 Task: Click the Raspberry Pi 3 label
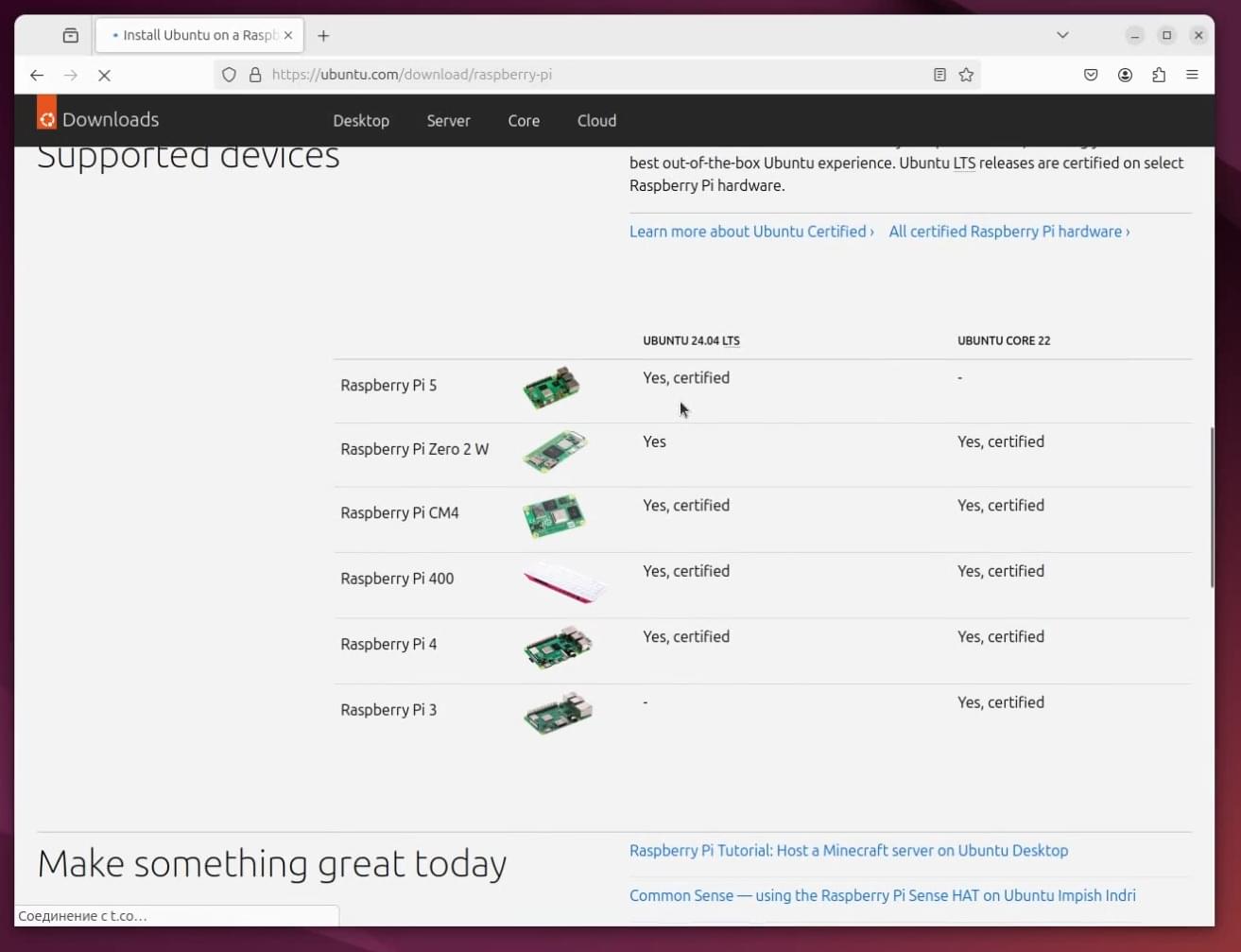[388, 710]
